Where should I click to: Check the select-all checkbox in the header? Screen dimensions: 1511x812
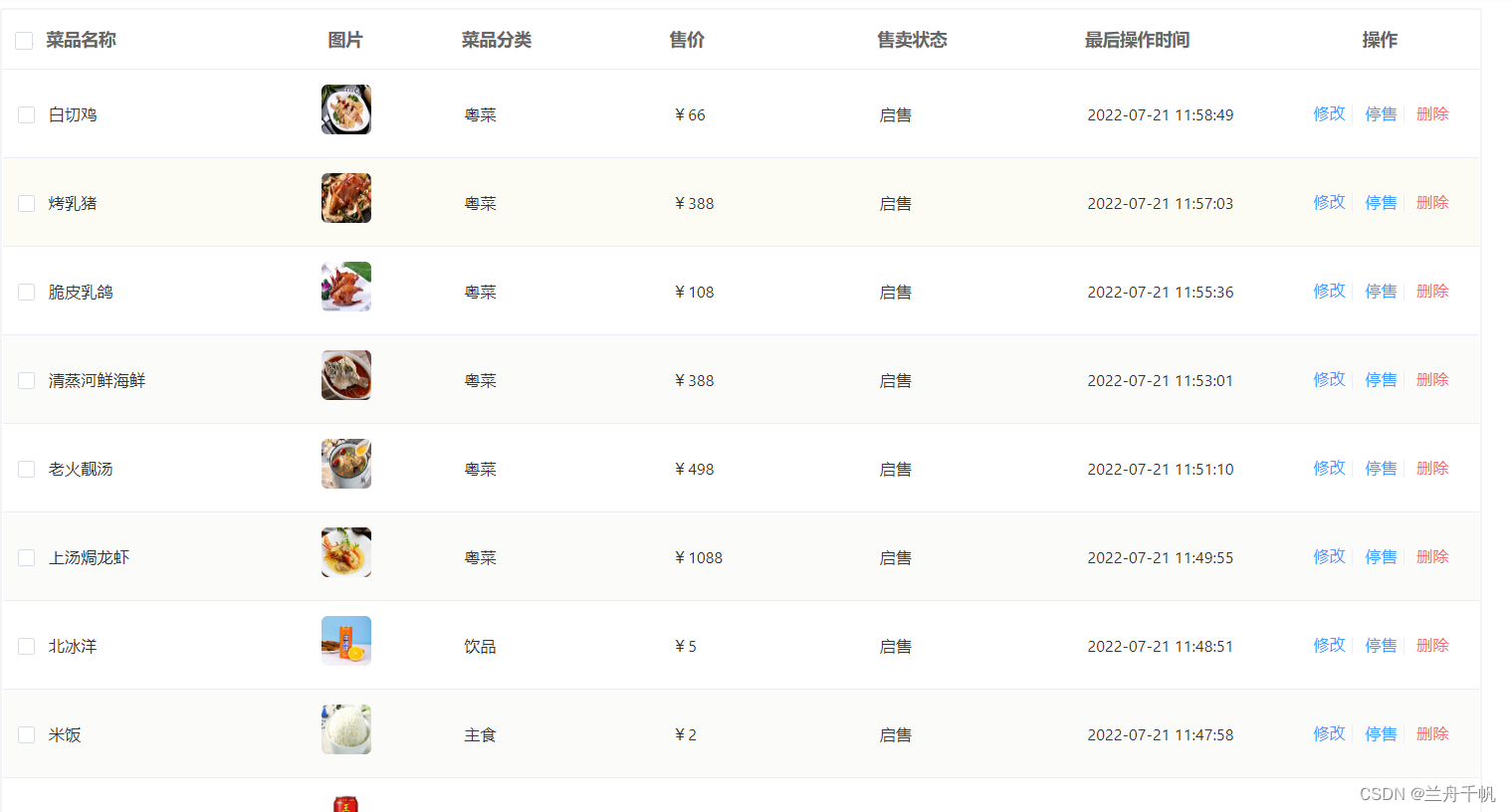[x=24, y=40]
